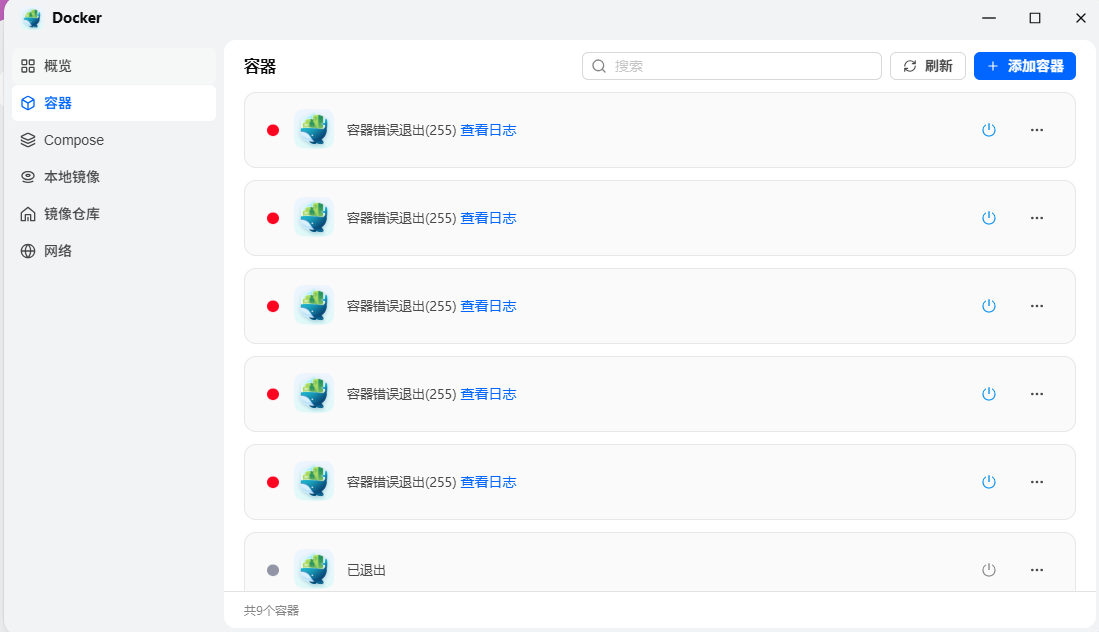Start the first errored container via power button
The height and width of the screenshot is (632, 1099).
(x=989, y=129)
